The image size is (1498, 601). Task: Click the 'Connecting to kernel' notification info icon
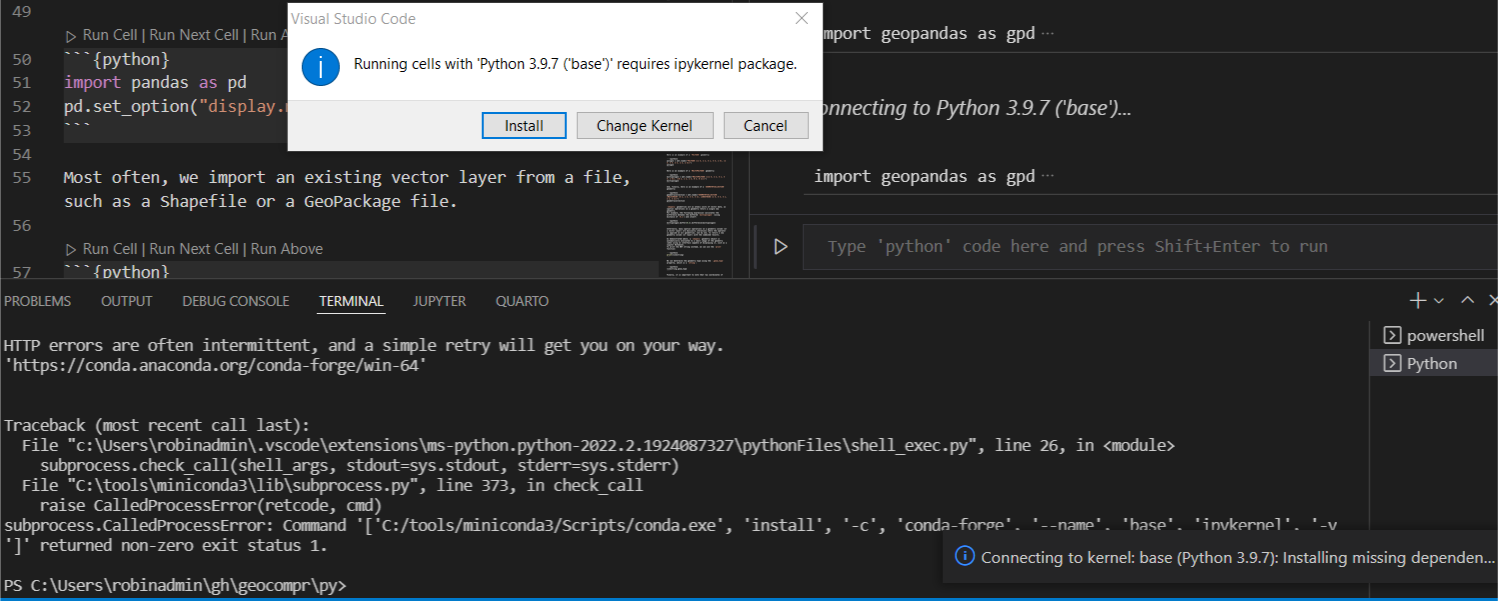963,557
